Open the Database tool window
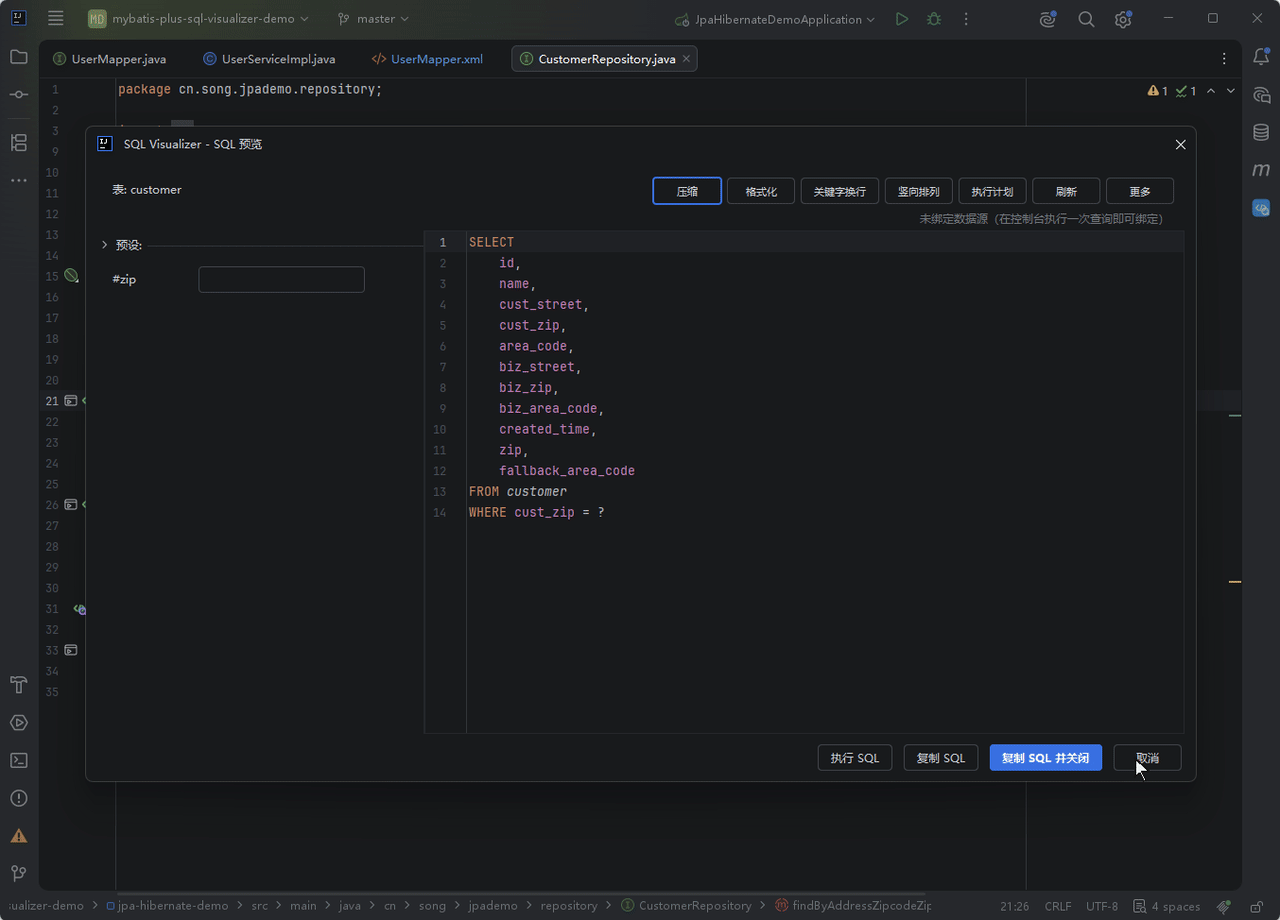The image size is (1280, 920). 1261,132
